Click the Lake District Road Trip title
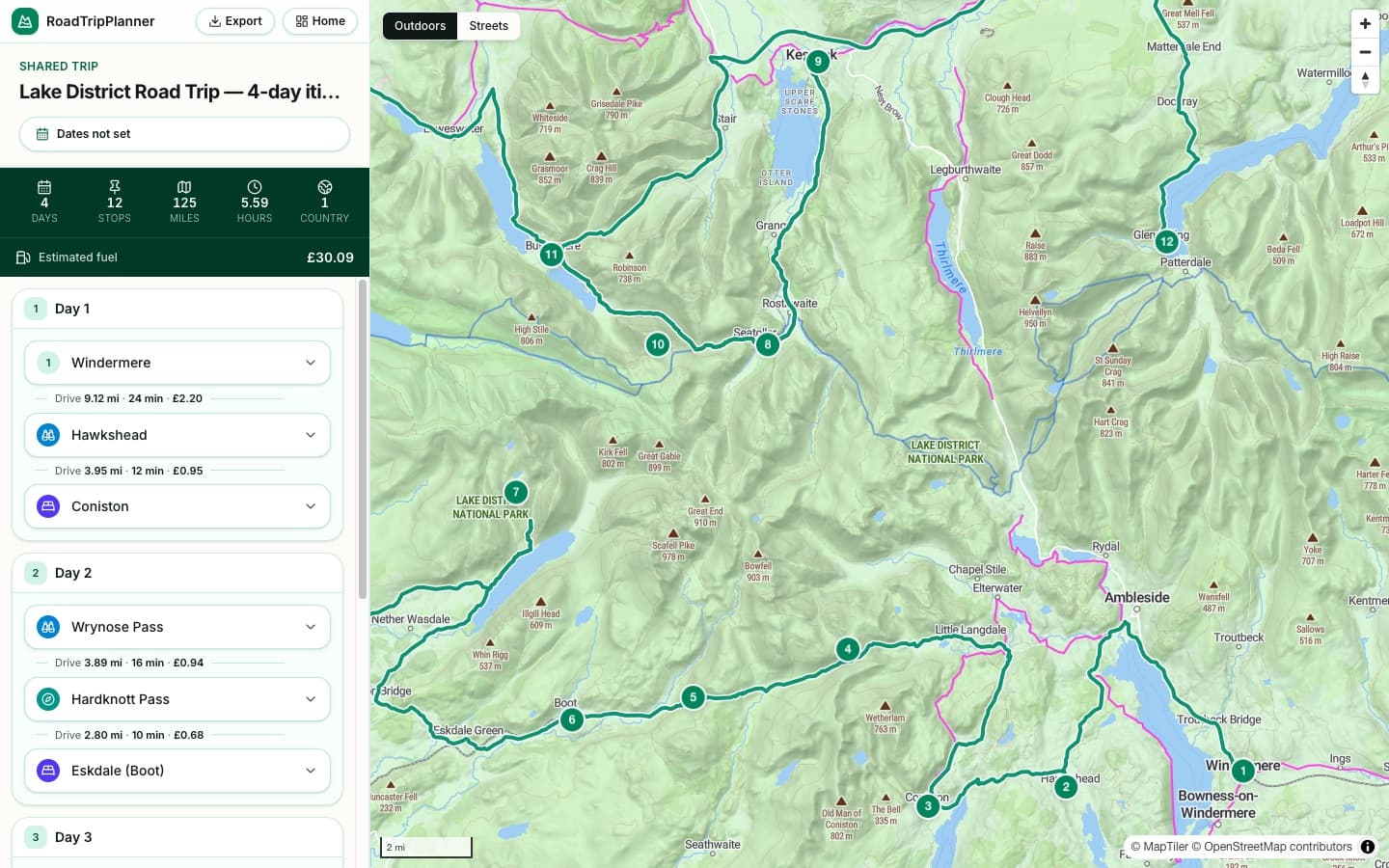 [x=179, y=92]
